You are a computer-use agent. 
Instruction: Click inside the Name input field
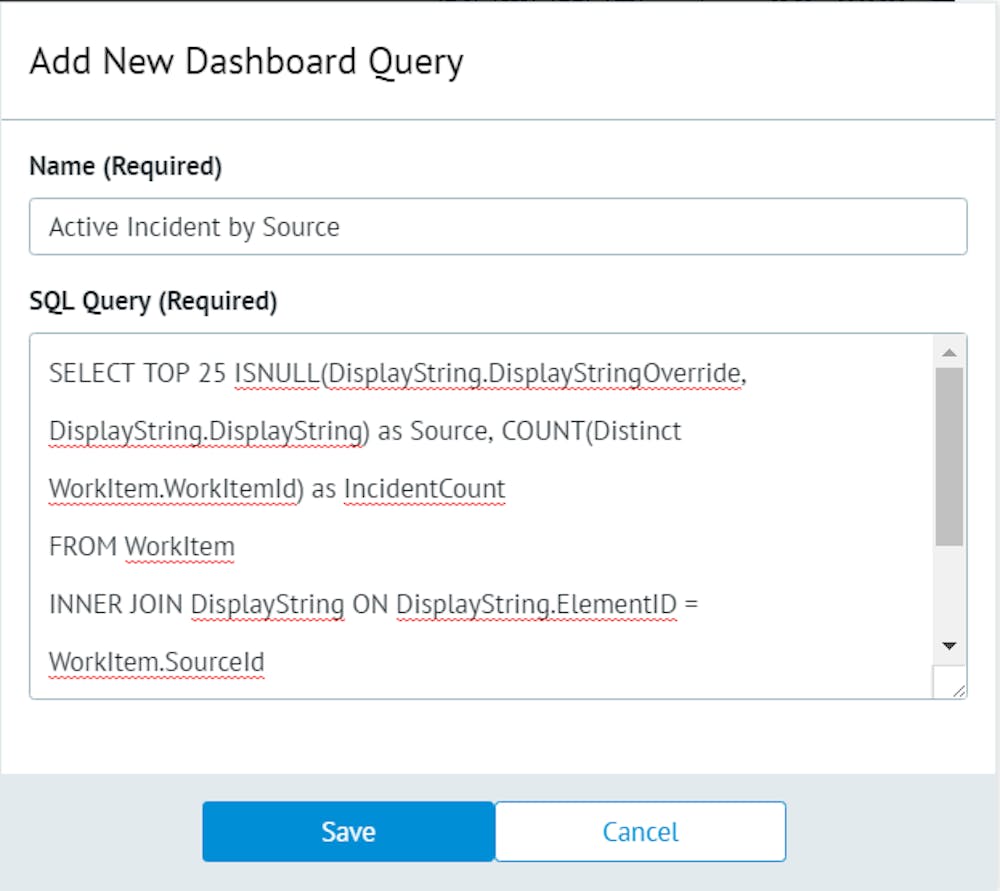click(x=400, y=227)
